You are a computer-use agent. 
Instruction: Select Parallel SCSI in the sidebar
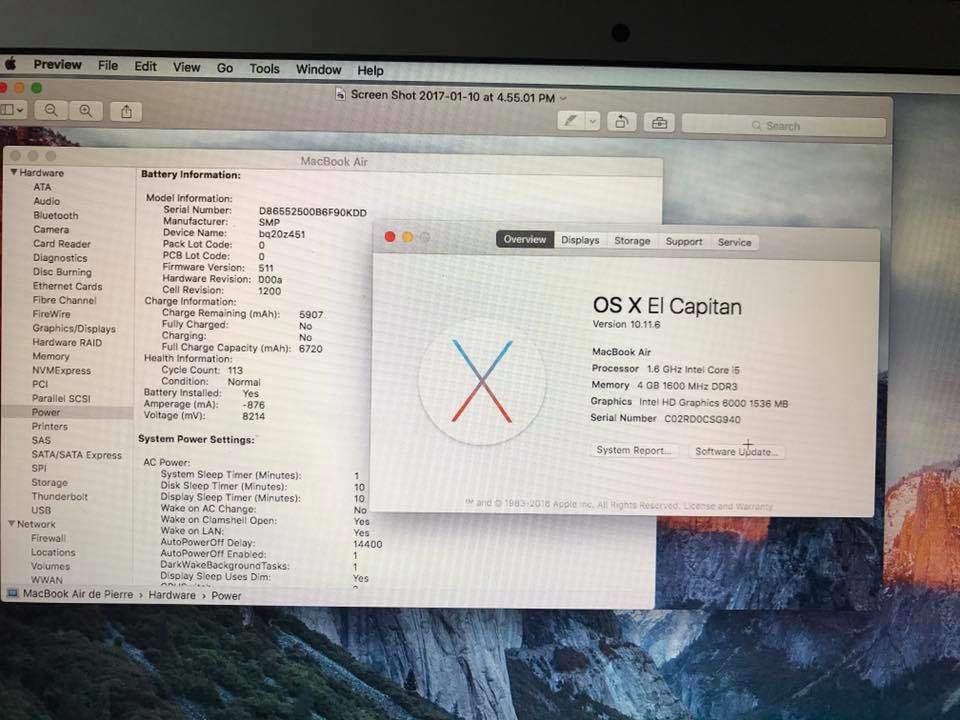click(61, 399)
